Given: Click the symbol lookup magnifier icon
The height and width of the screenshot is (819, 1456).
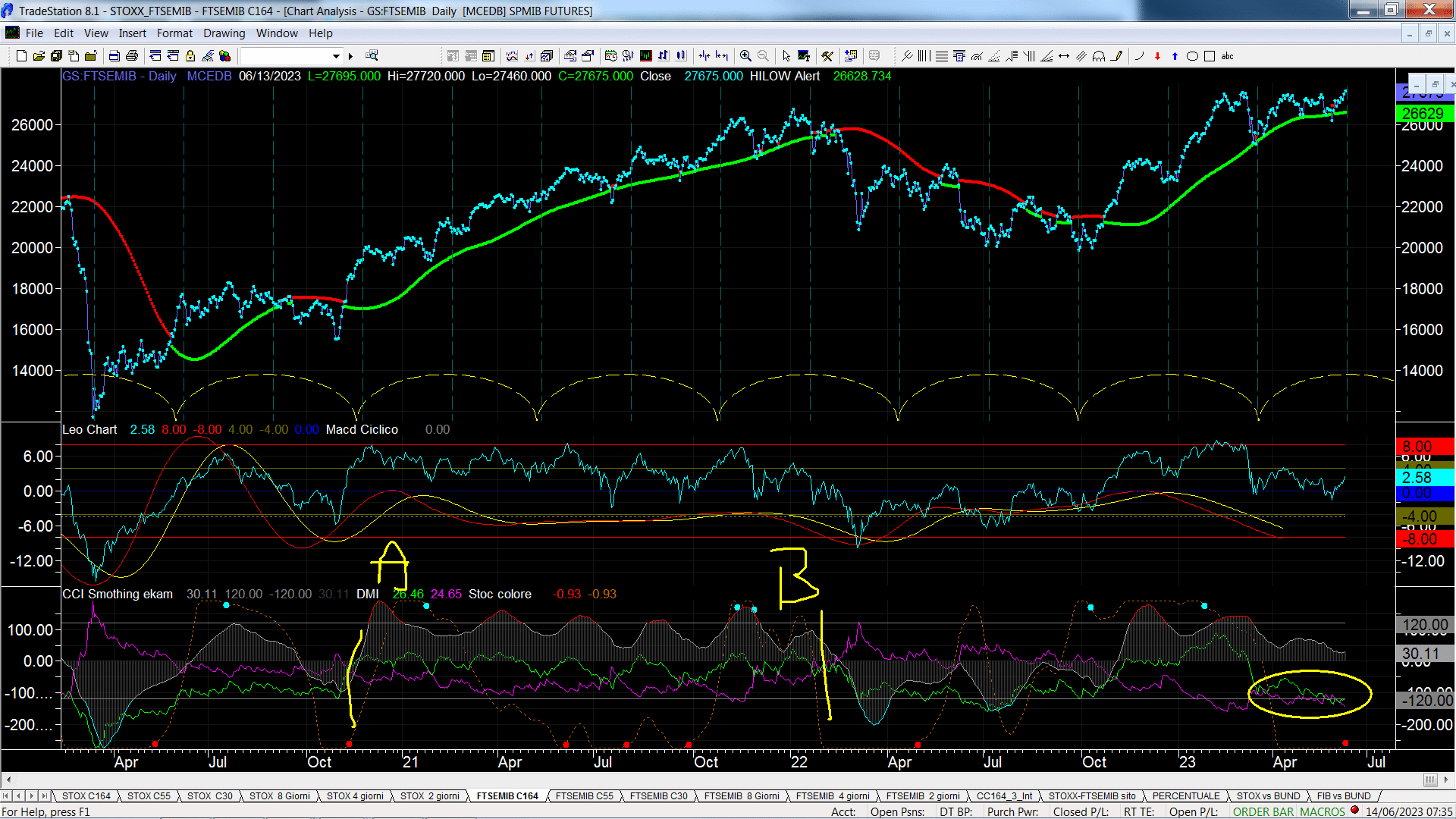Looking at the screenshot, I should tap(372, 55).
